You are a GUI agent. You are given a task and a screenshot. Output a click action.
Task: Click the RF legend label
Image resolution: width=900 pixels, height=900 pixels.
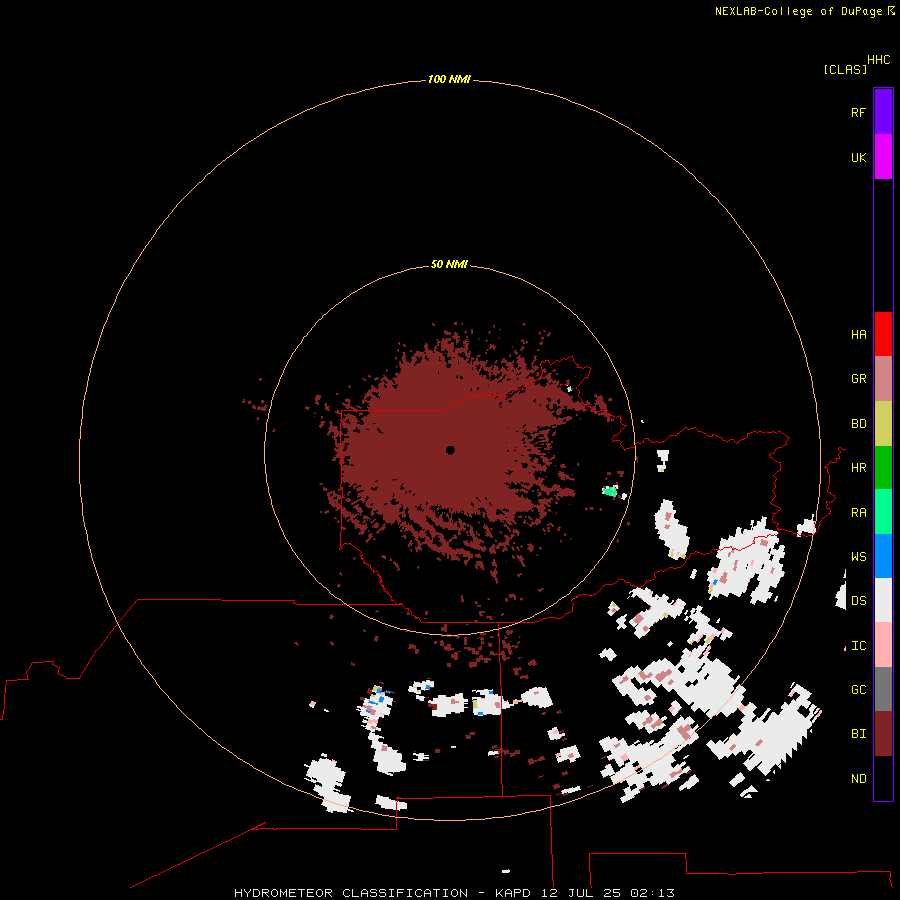[x=858, y=112]
